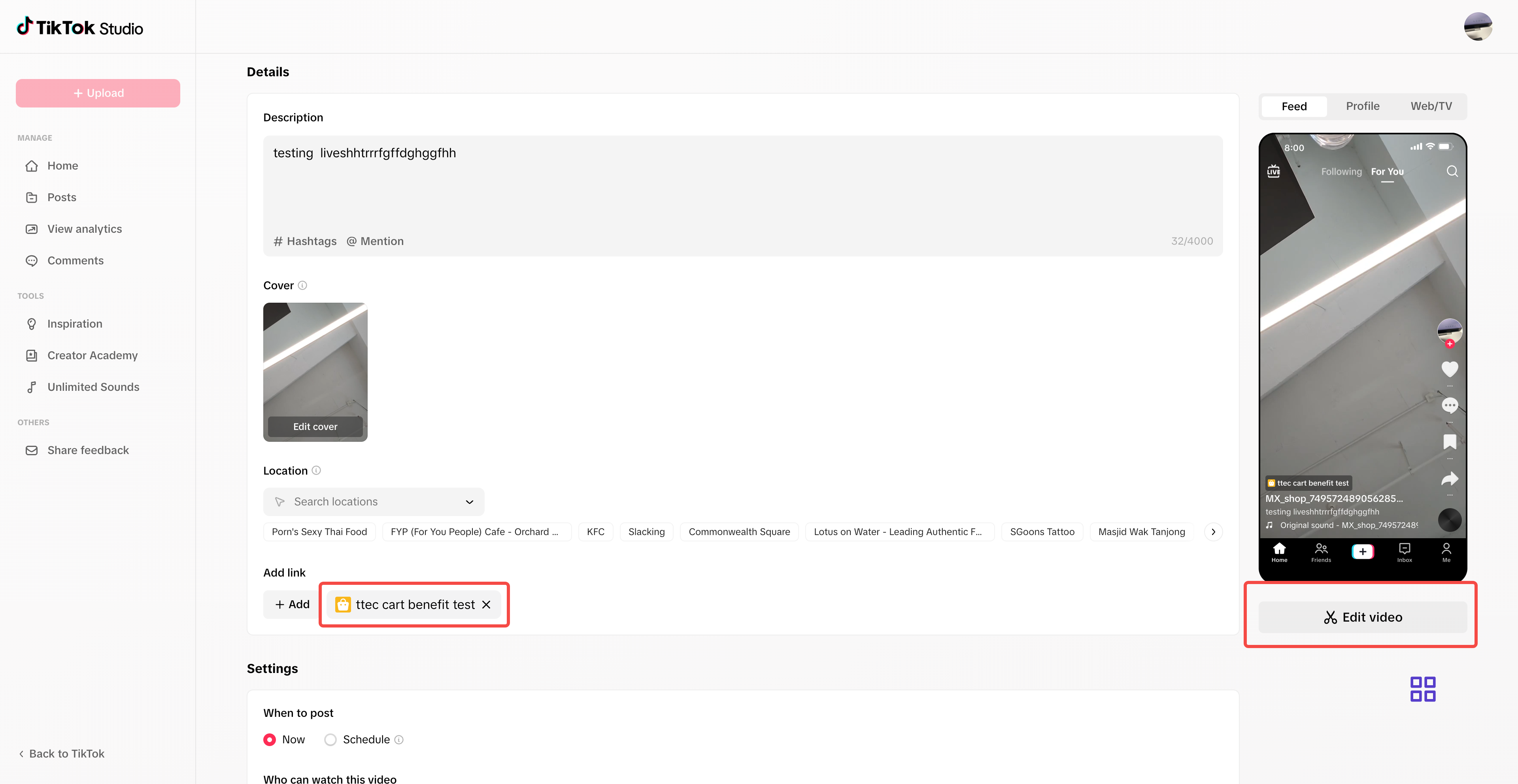Viewport: 1518px width, 784px height.
Task: Click the creator avatar in phone preview
Action: [1450, 331]
